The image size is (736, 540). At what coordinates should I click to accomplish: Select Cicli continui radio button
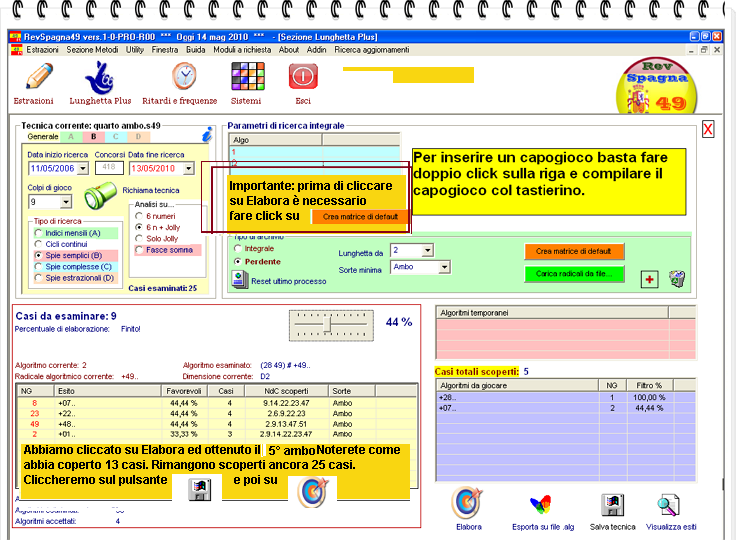38,244
